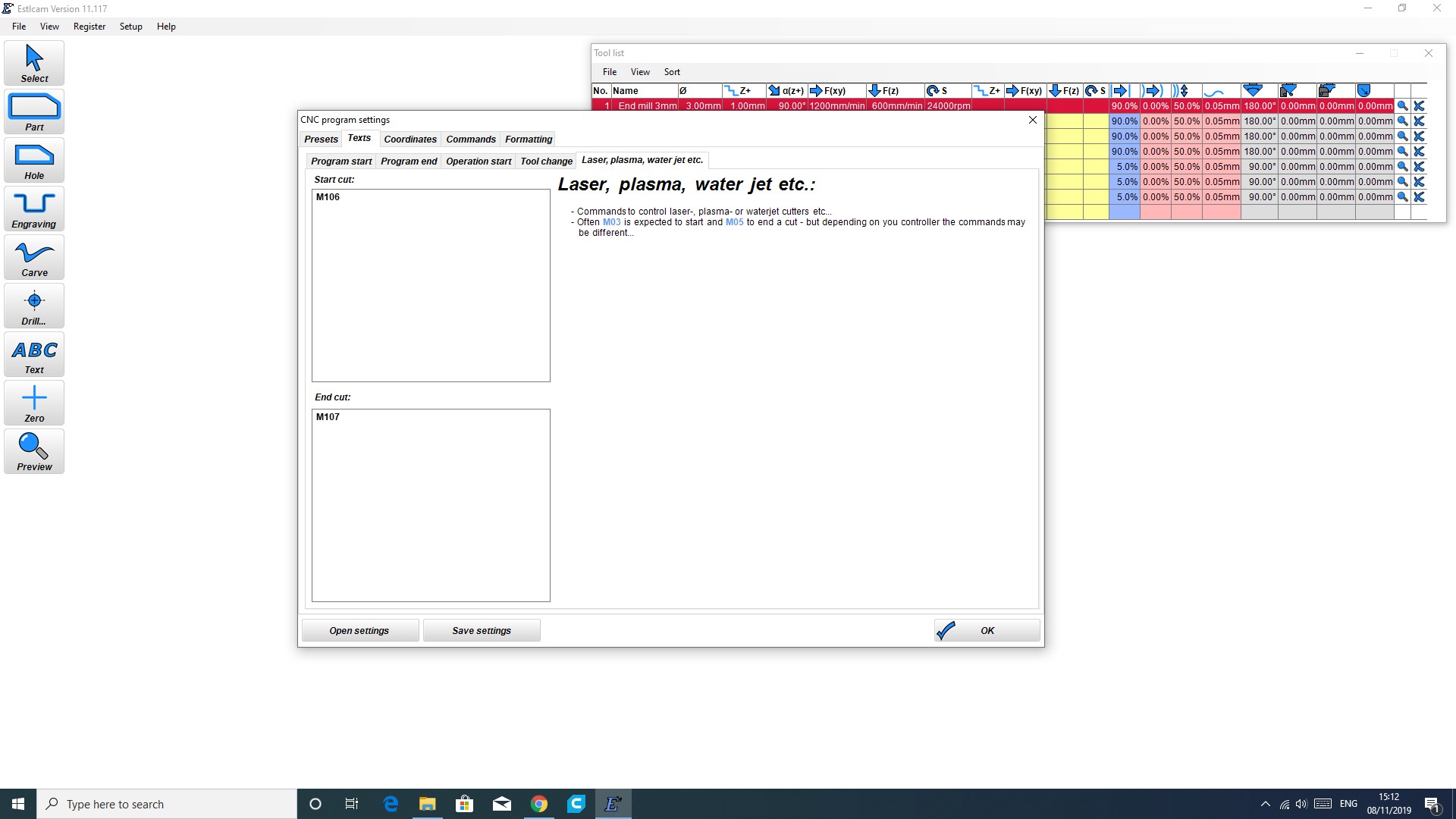
Task: Select the End mill 3mm name cell
Action: 645,106
